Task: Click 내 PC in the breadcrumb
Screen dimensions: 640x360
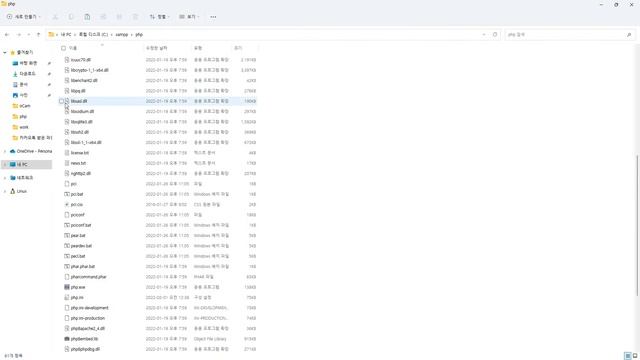Action: [x=66, y=35]
